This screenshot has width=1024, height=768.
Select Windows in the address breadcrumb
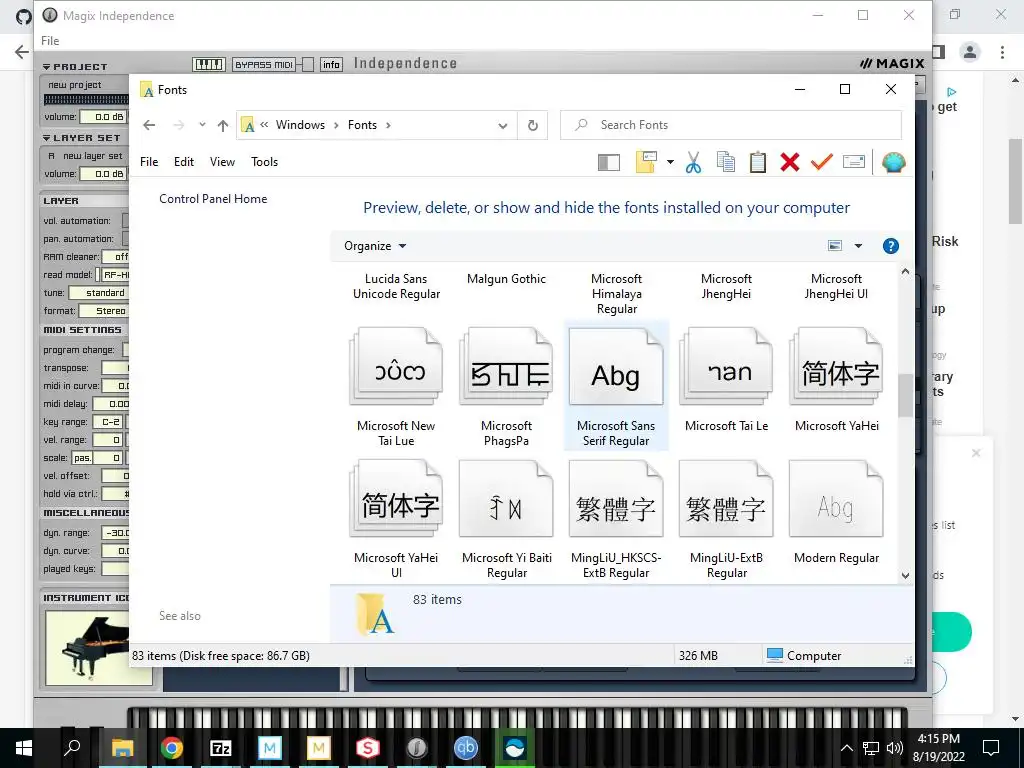(300, 125)
